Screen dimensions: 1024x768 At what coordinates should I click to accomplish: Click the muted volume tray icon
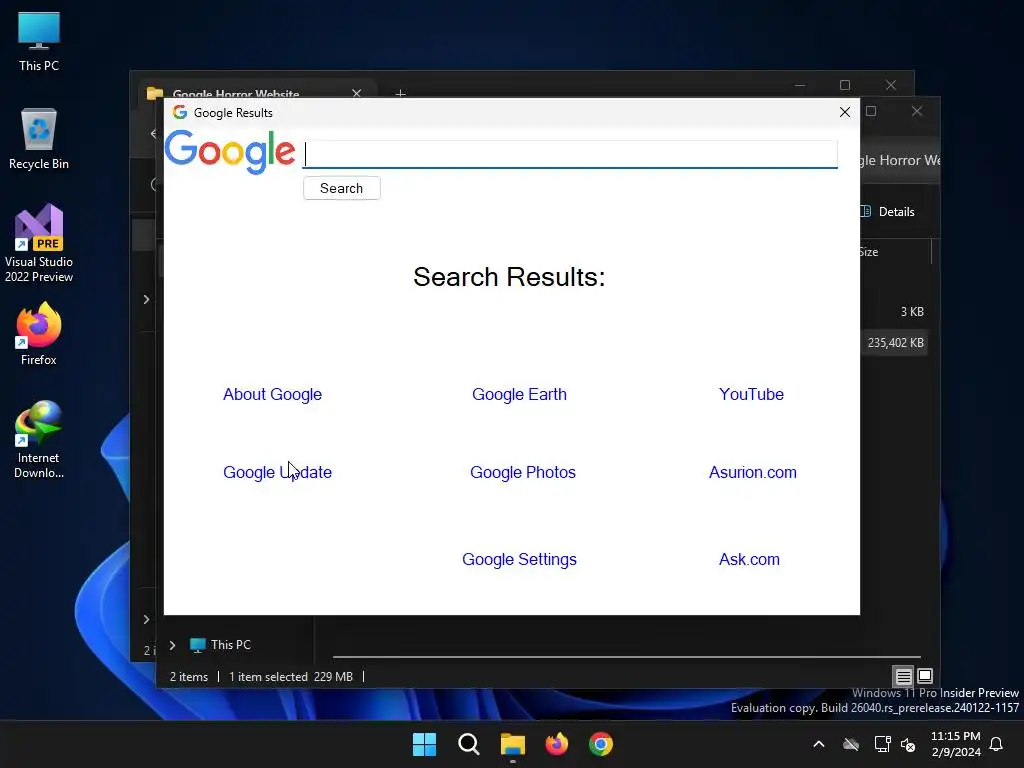[x=908, y=744]
